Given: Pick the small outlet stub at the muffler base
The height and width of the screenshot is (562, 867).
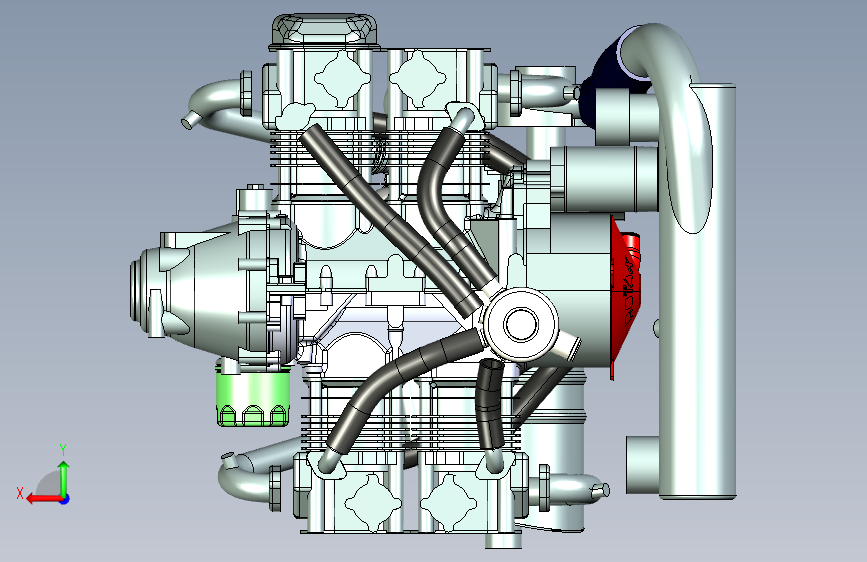Looking at the screenshot, I should tap(643, 465).
